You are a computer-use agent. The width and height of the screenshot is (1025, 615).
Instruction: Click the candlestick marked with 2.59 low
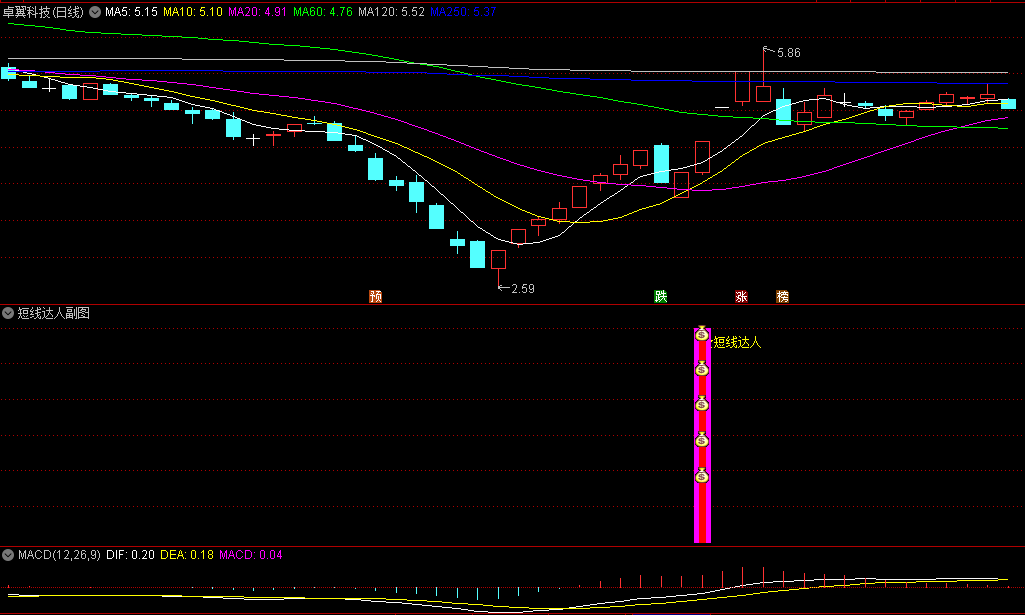click(498, 259)
